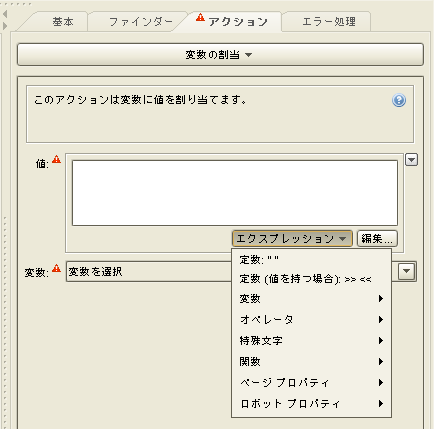Click the right expand arrow at panel edge
Image resolution: width=434 pixels, height=429 pixels.
[5, 26]
